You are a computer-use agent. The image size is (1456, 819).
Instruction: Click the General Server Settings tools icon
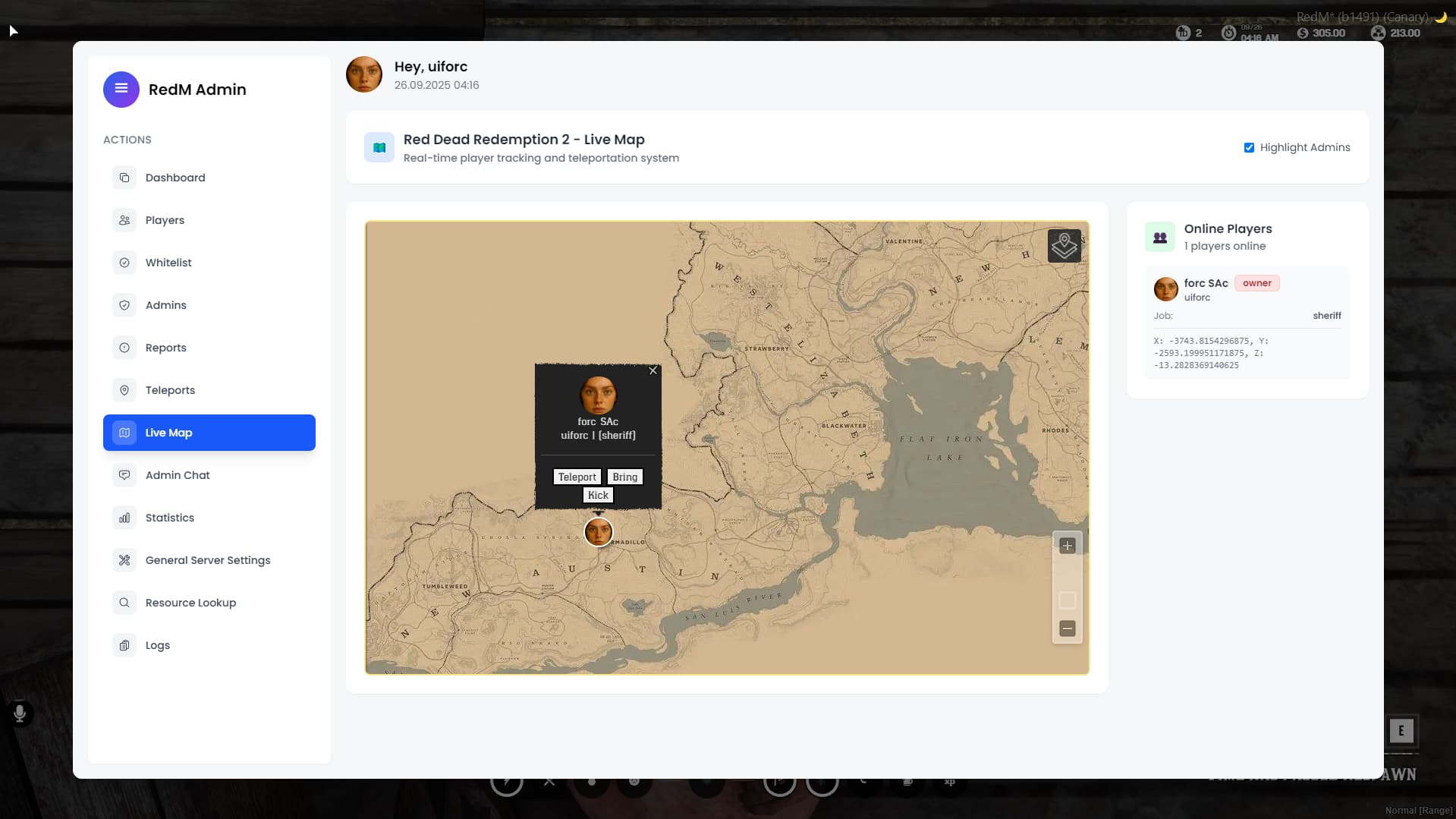coord(124,560)
